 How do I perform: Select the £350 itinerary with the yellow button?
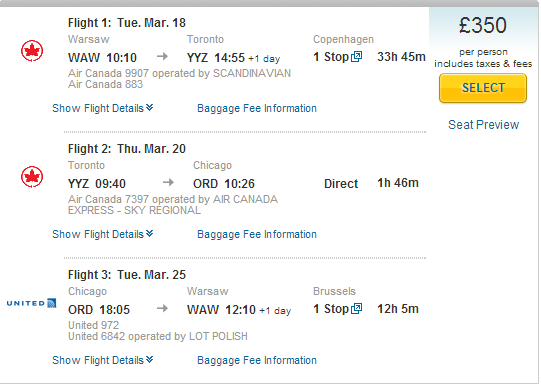point(483,88)
